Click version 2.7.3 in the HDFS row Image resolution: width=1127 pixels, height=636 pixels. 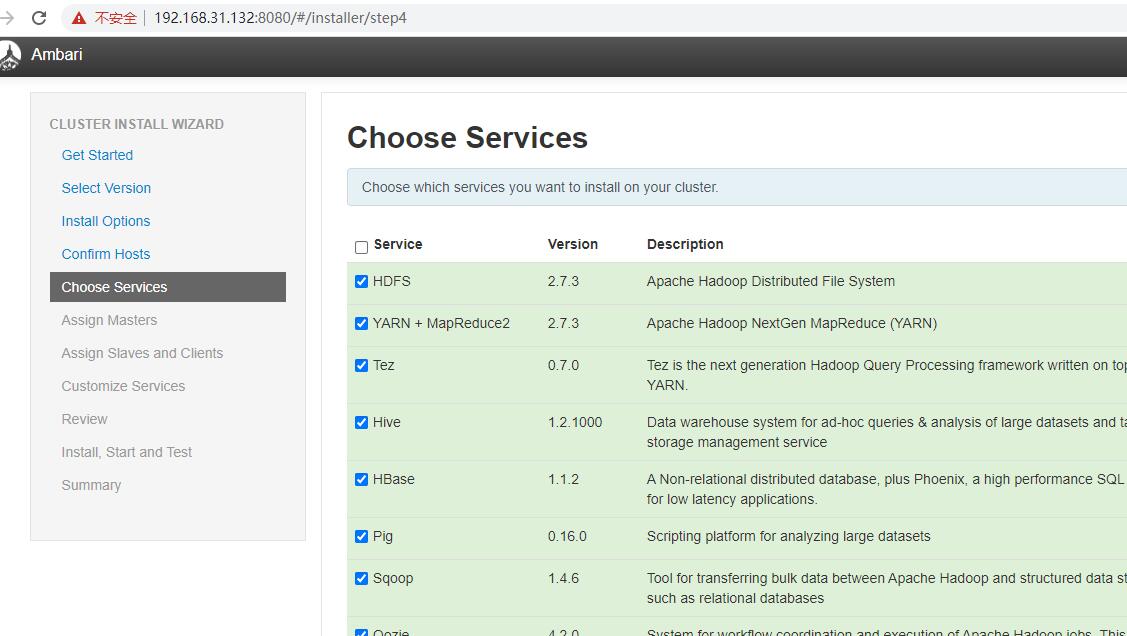(564, 282)
